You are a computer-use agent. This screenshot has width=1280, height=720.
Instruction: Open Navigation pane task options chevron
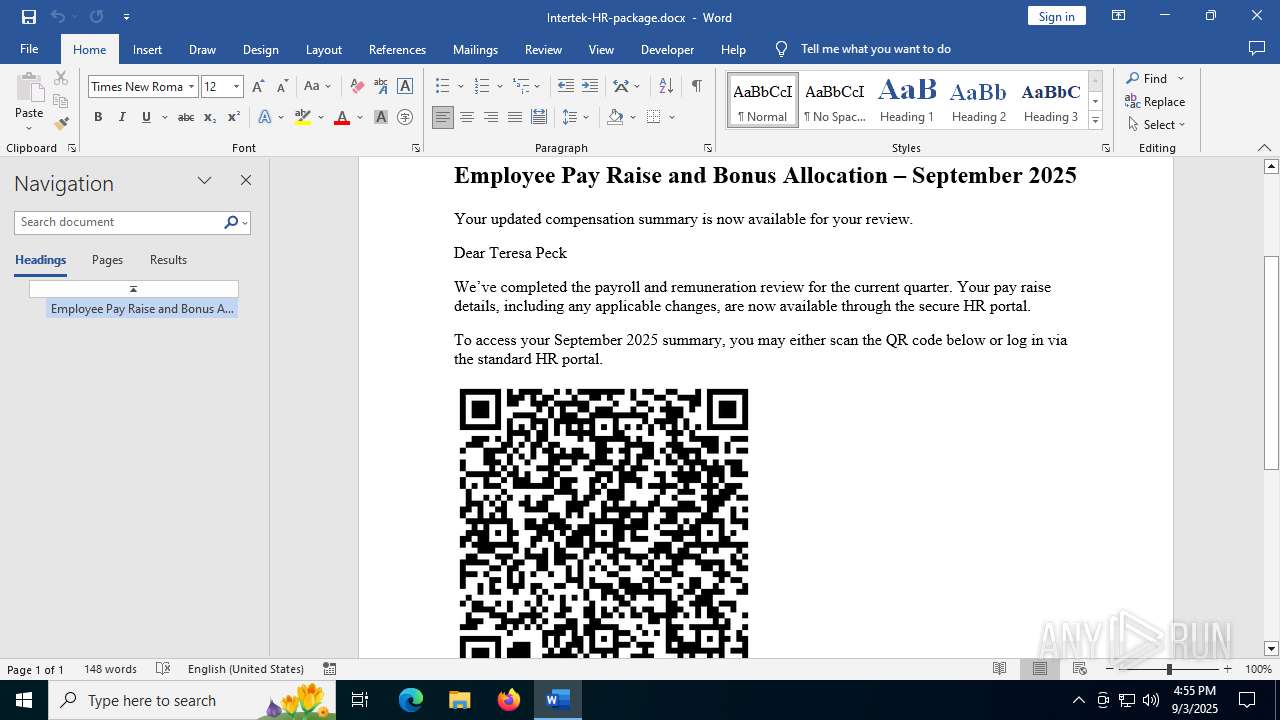[x=204, y=181]
